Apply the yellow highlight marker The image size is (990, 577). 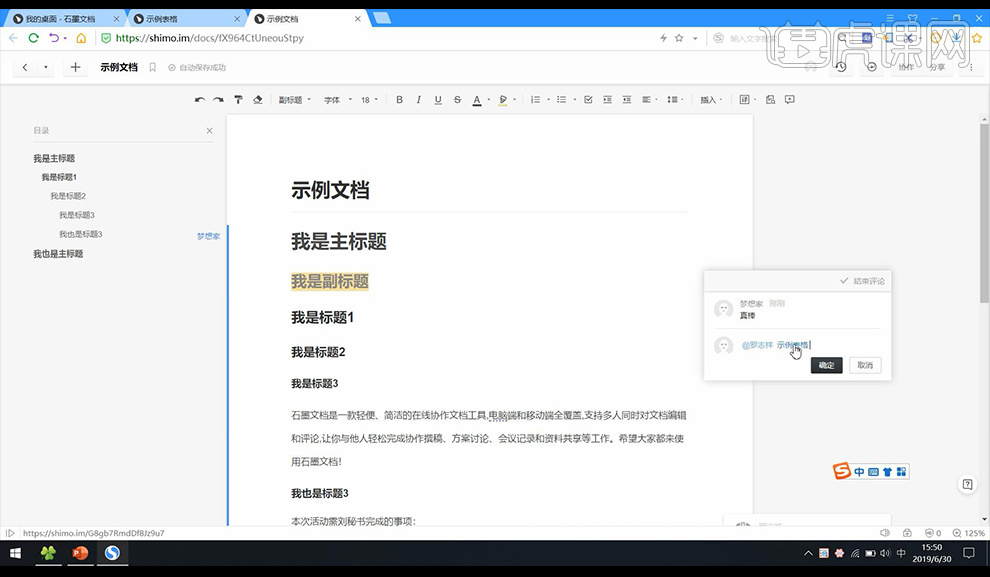pyautogui.click(x=503, y=100)
